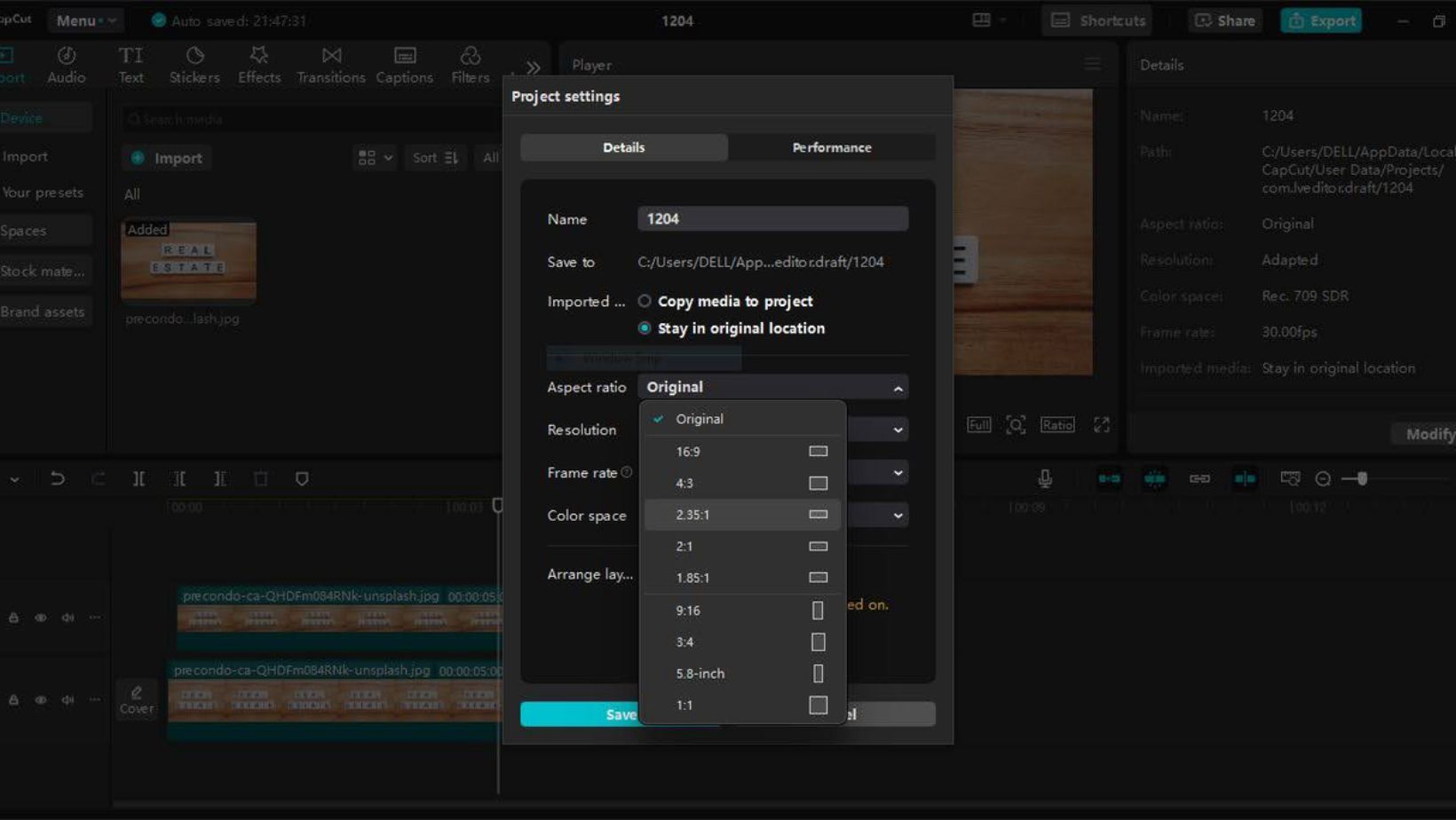This screenshot has height=820, width=1456.
Task: Open the Audio panel
Action: pos(67,65)
